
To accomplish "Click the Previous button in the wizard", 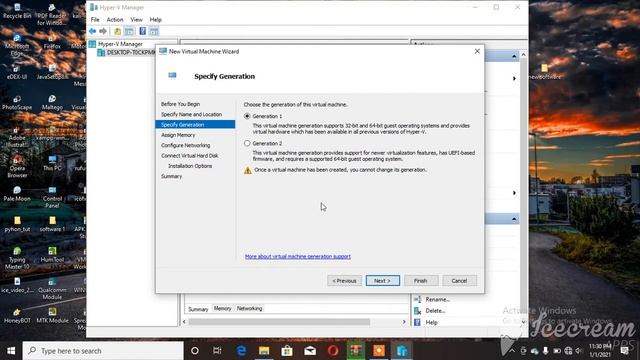I will (344, 281).
